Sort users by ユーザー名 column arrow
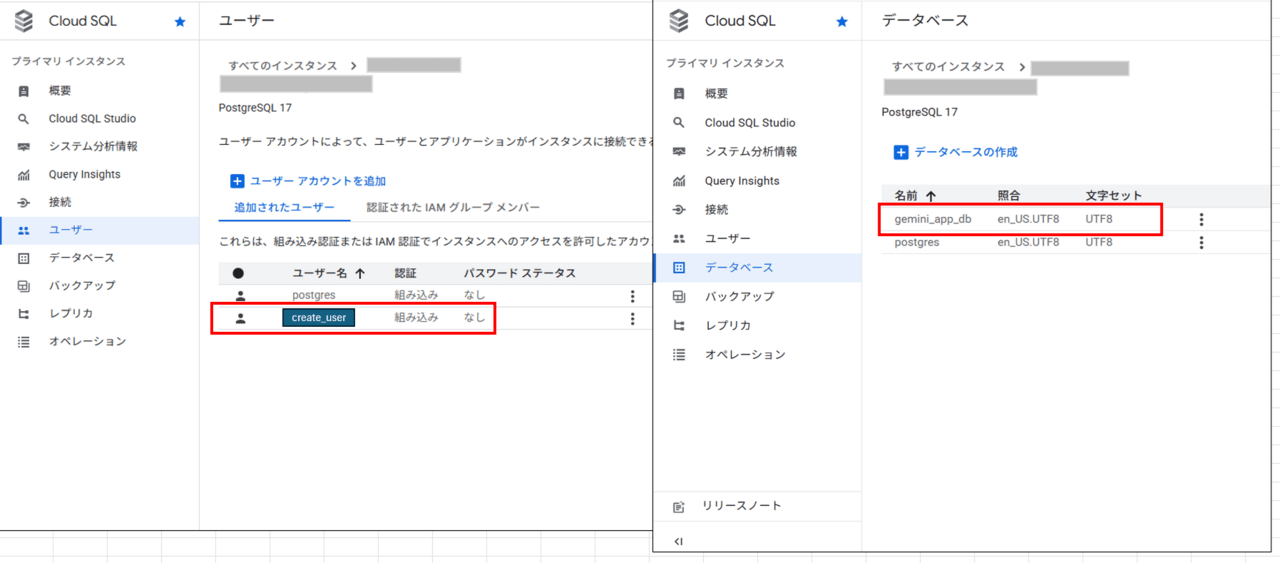 pyautogui.click(x=360, y=273)
